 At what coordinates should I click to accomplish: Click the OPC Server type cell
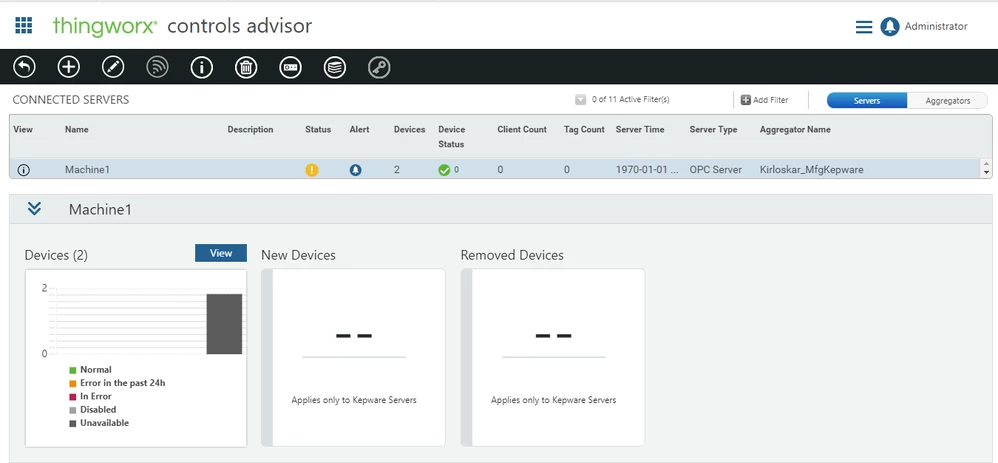click(x=715, y=170)
